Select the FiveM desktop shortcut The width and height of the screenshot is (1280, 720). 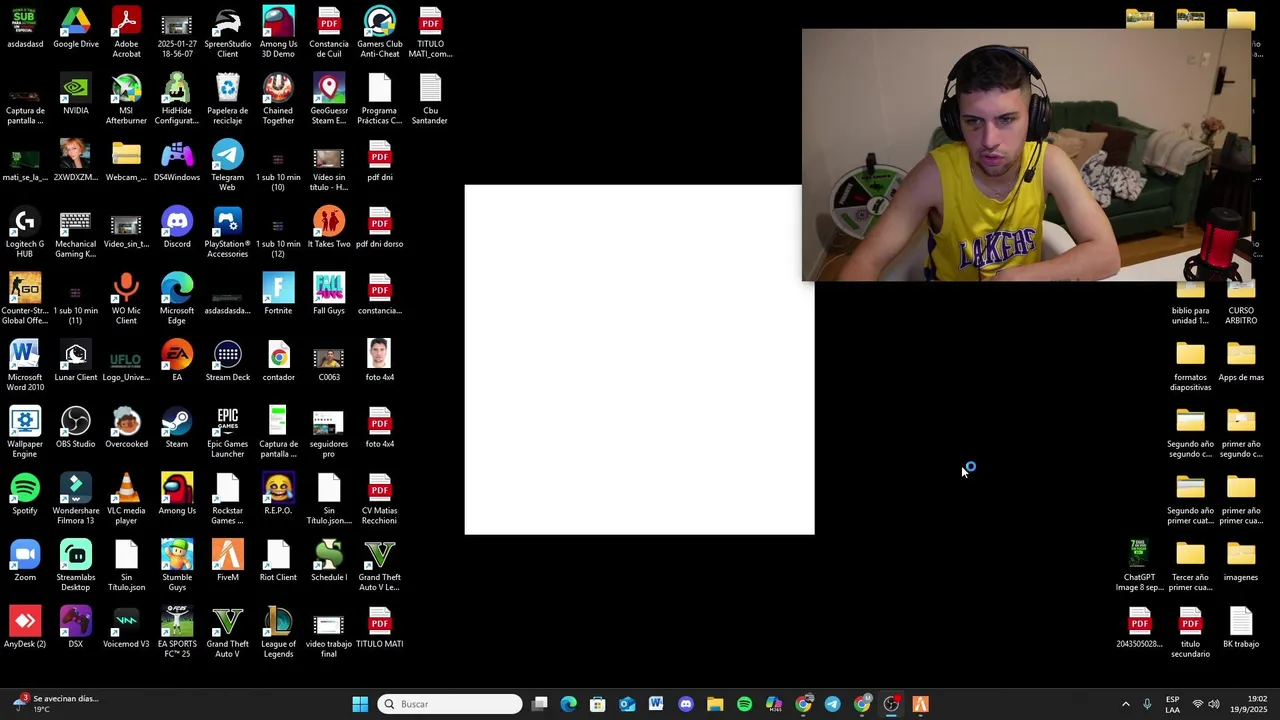(228, 561)
